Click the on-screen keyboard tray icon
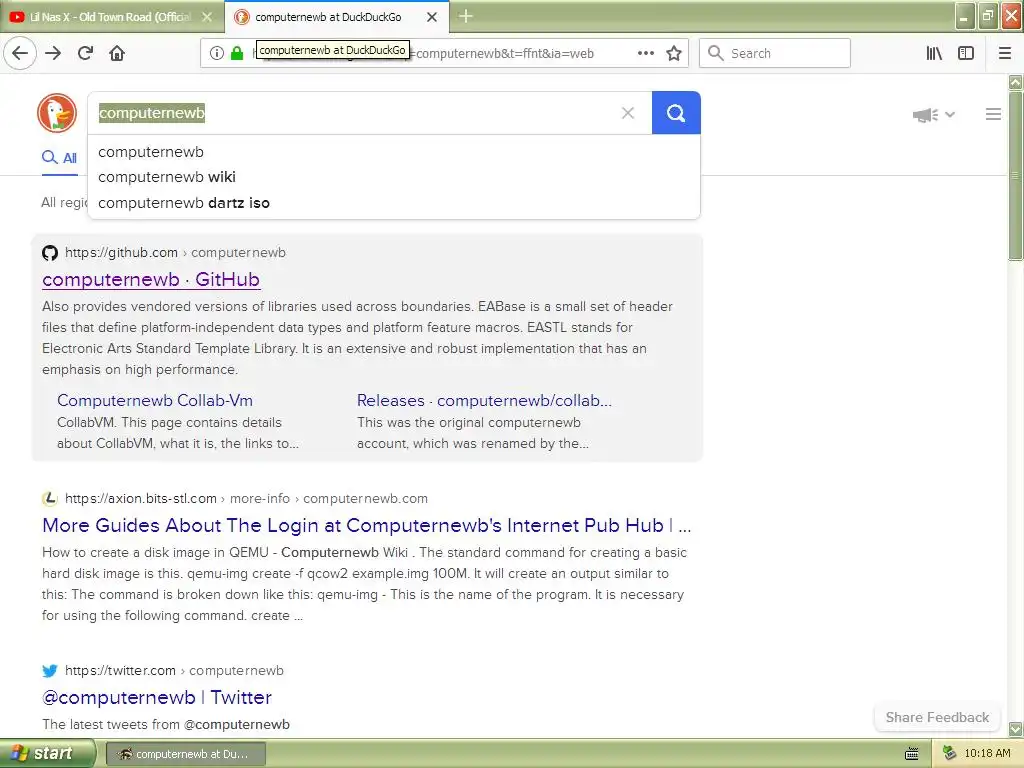 tap(912, 754)
